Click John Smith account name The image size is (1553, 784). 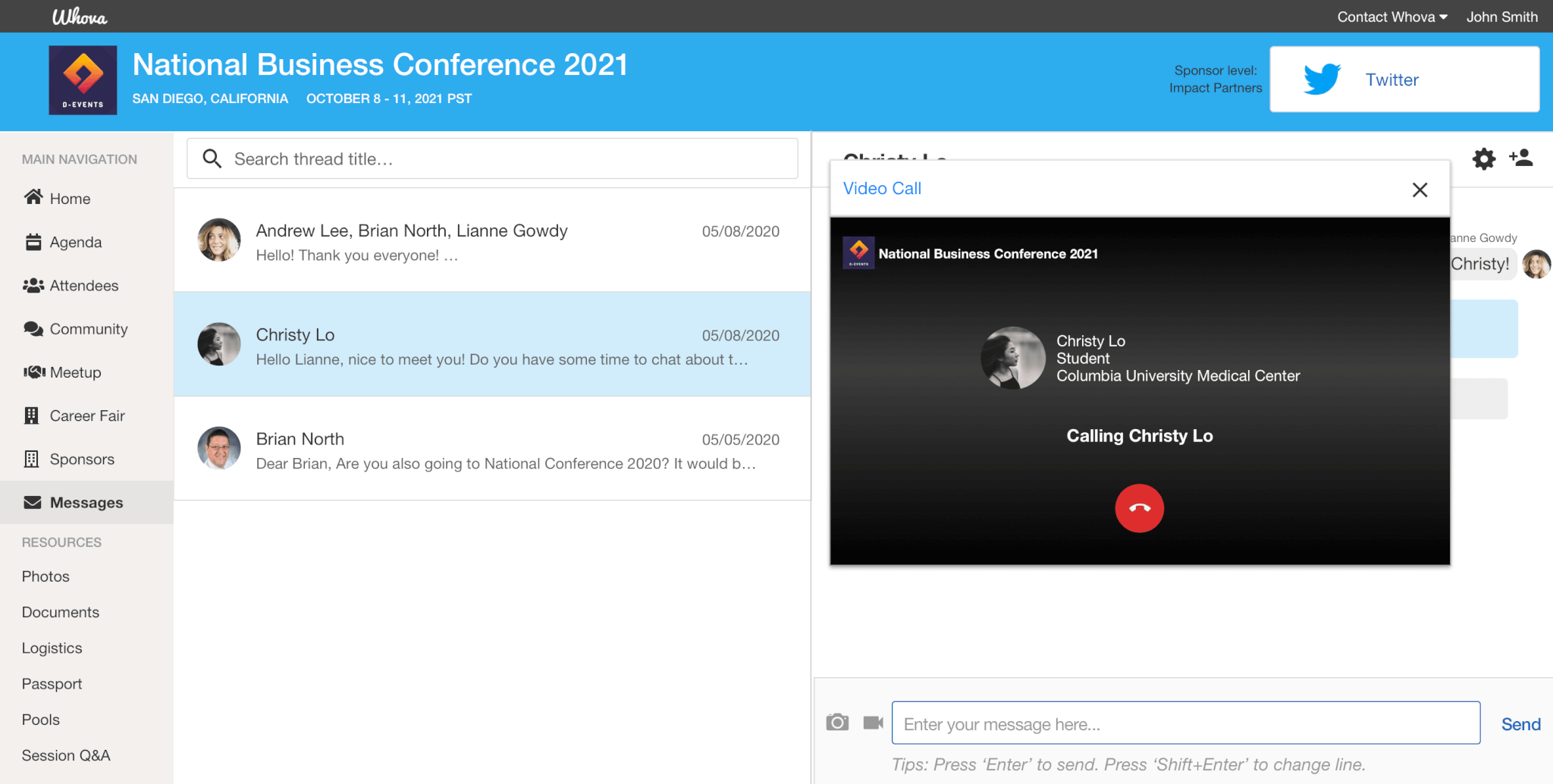coord(1501,17)
